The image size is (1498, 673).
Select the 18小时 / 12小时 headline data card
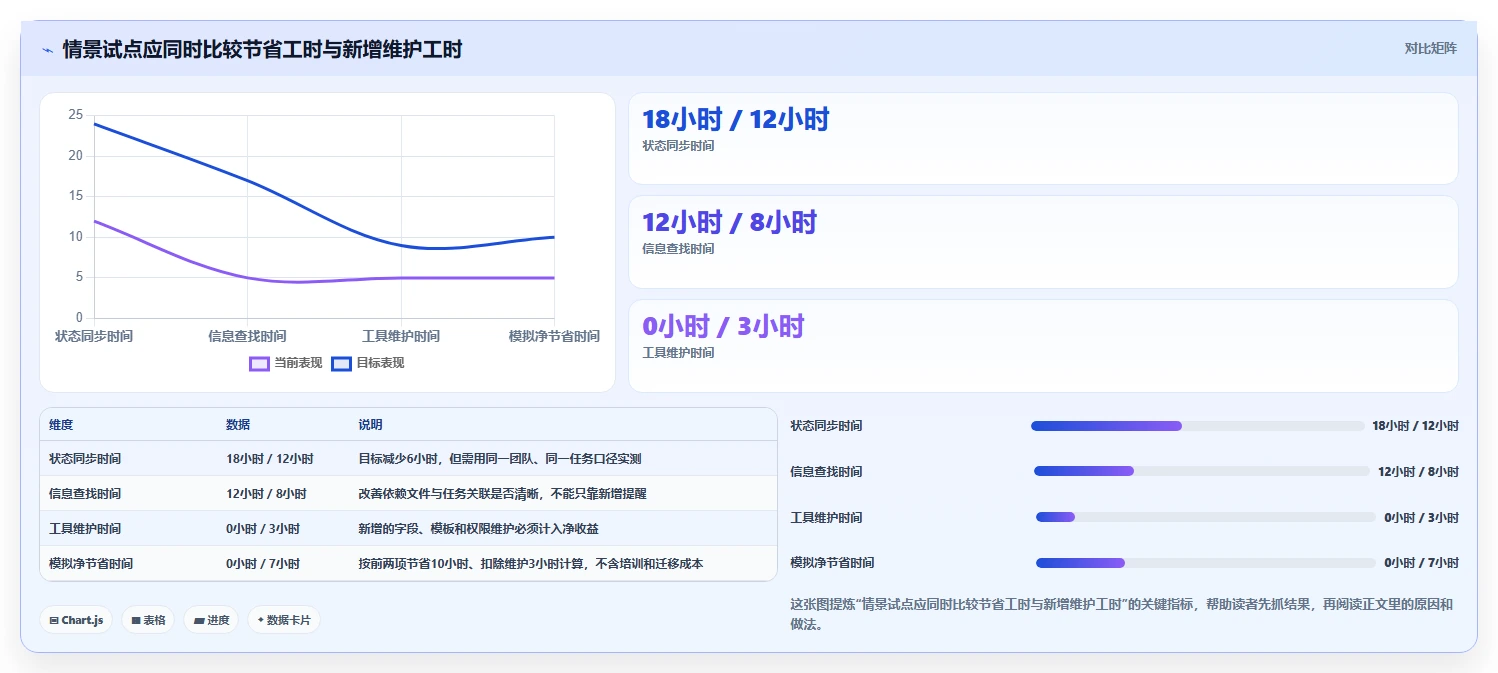click(x=1043, y=138)
